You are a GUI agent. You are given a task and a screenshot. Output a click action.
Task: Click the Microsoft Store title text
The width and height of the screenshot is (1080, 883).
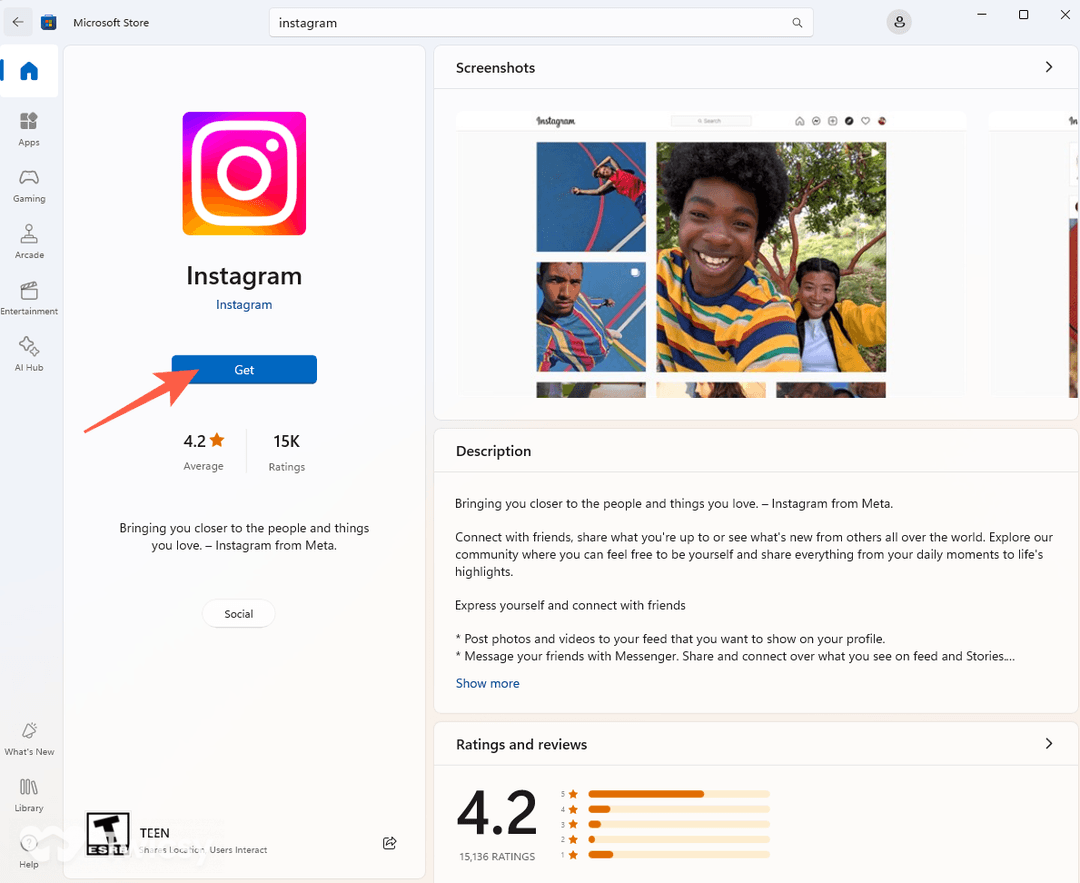click(111, 23)
